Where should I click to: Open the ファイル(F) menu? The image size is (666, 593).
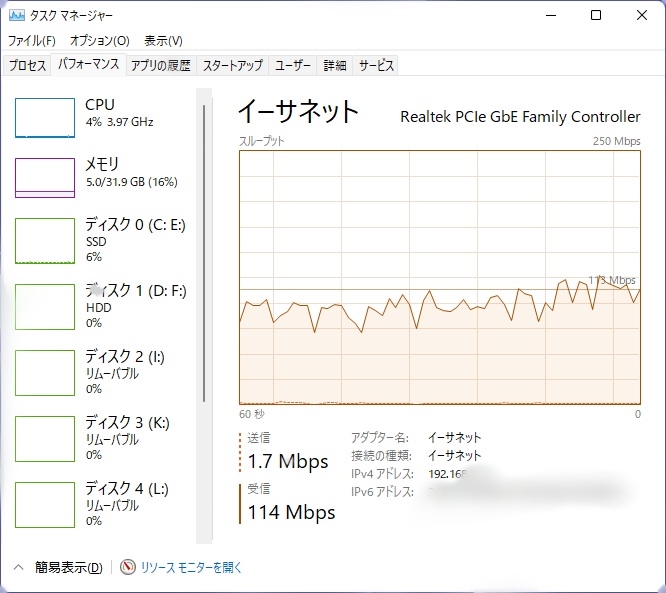point(32,41)
